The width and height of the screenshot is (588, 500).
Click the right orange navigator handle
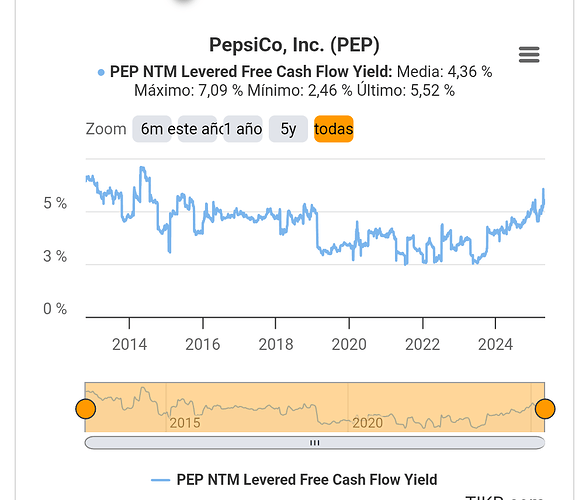click(545, 409)
